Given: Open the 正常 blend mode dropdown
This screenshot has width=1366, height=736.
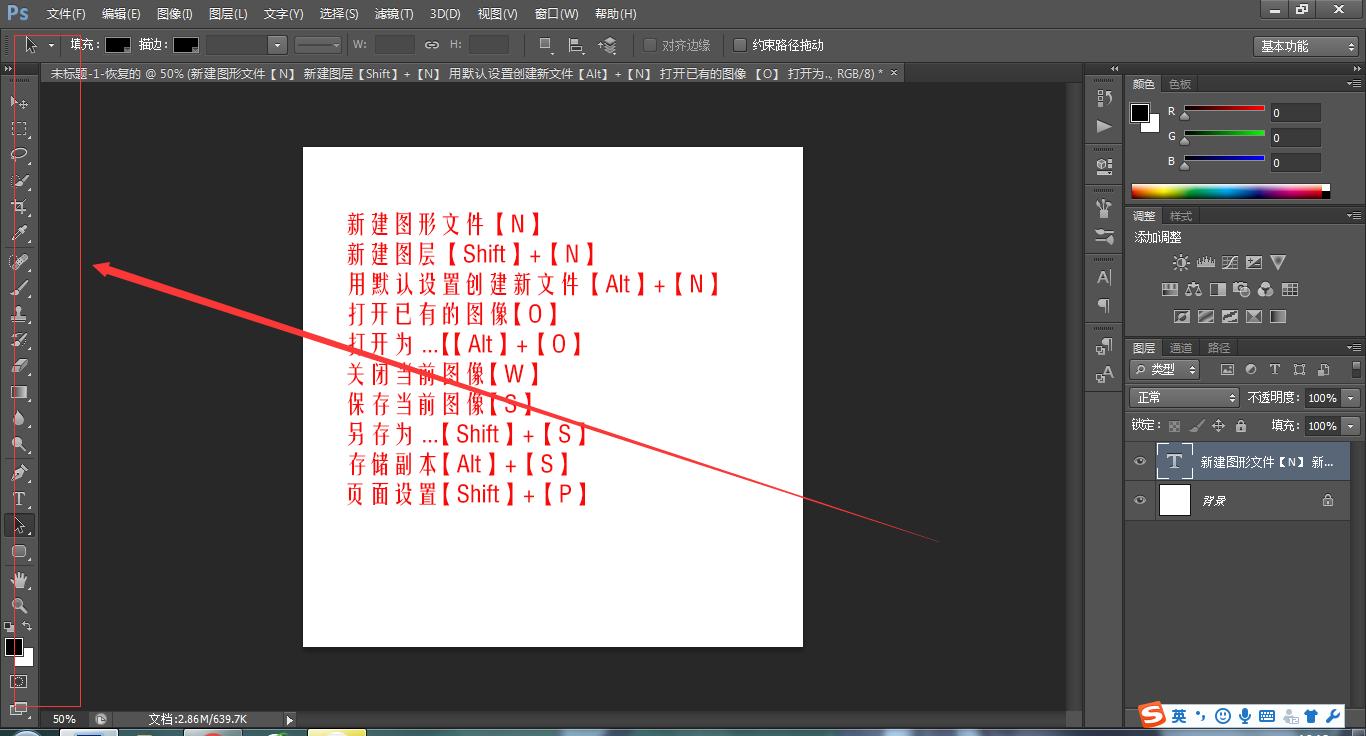Looking at the screenshot, I should point(1185,398).
